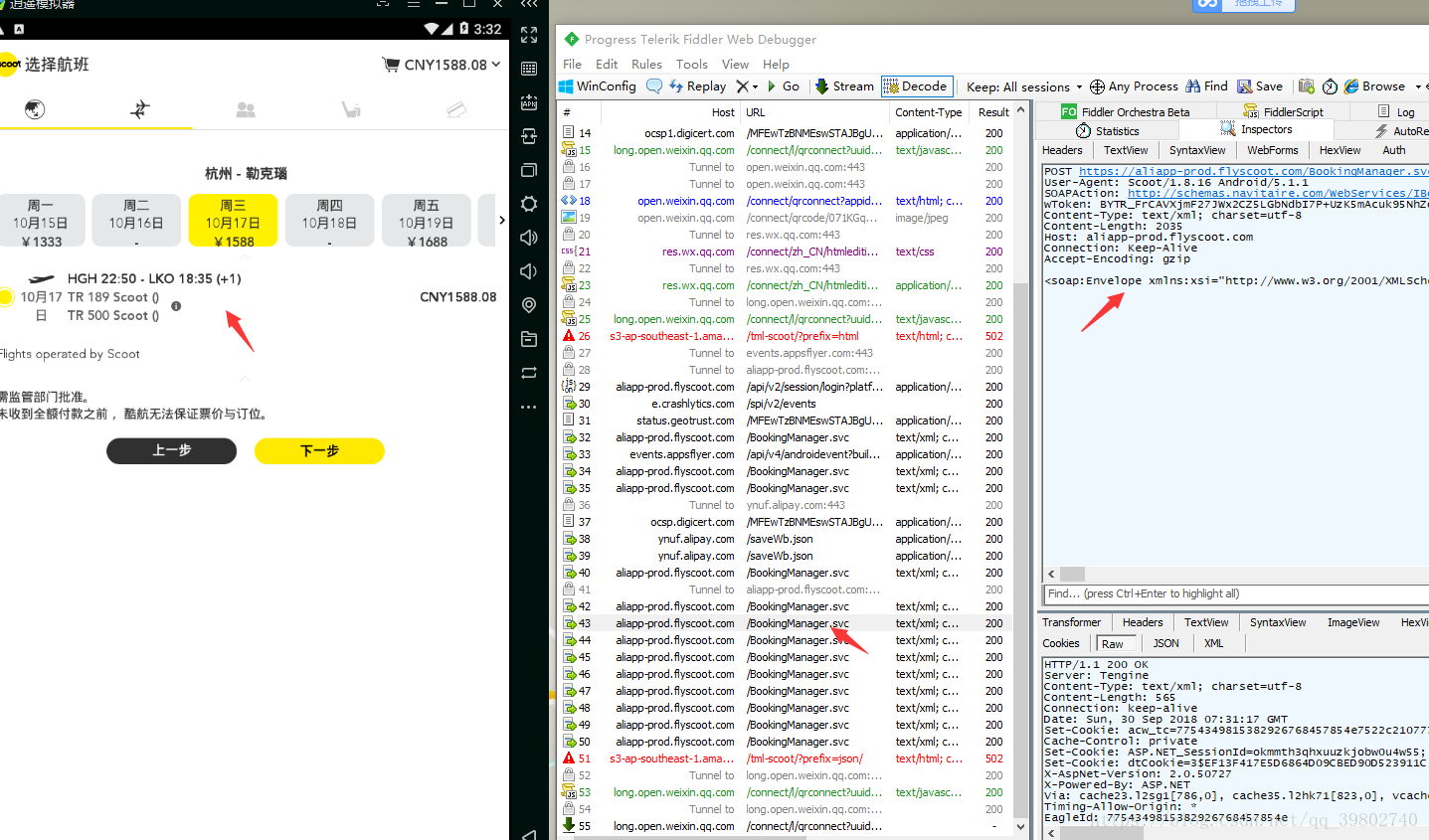Viewport: 1429px width, 840px height.
Task: Show next dates with right chevron arrow
Action: pyautogui.click(x=501, y=221)
